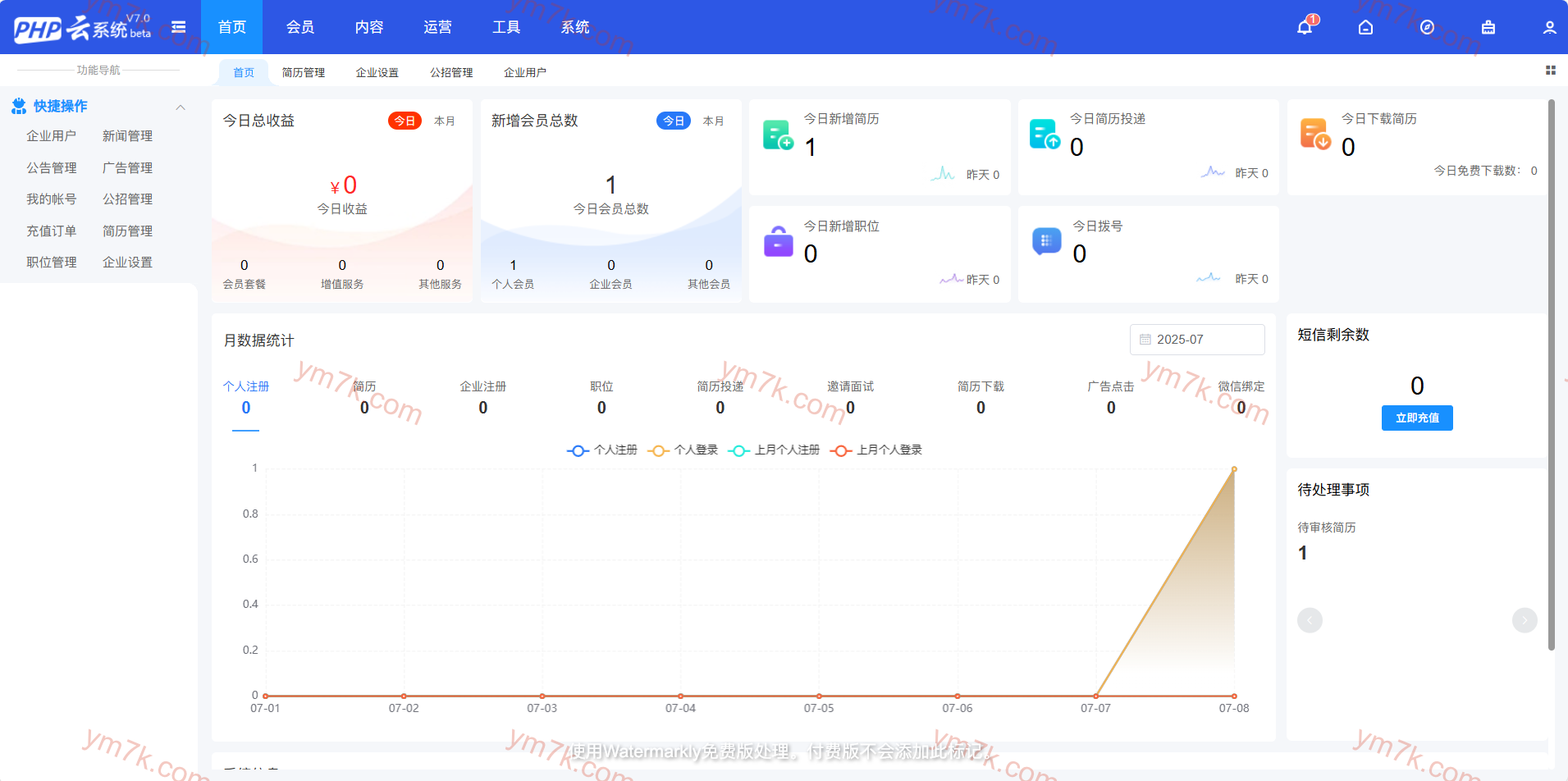Click the home icon in top bar
Viewport: 1568px width, 781px height.
(x=1365, y=27)
